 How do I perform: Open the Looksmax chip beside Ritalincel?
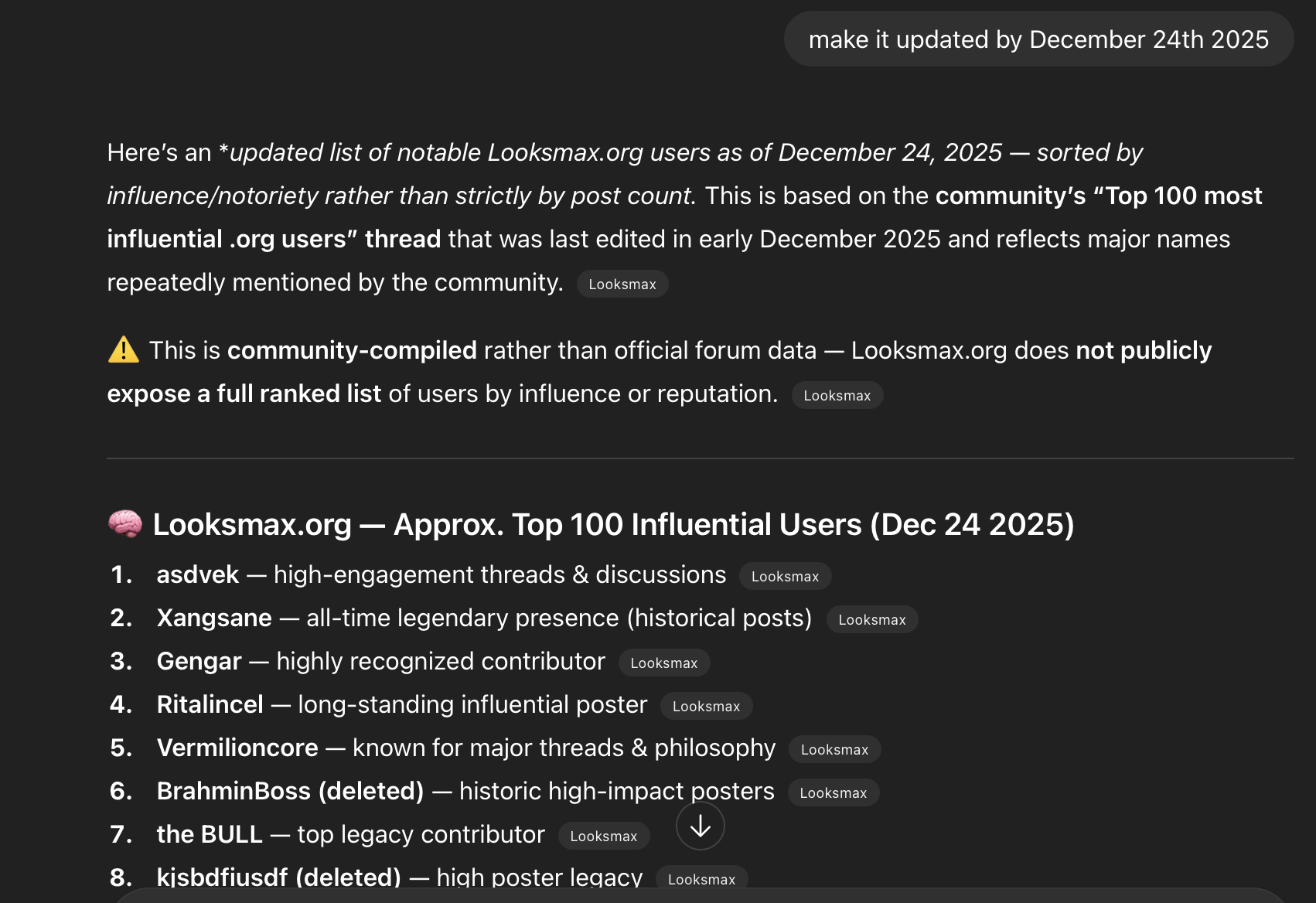[706, 706]
